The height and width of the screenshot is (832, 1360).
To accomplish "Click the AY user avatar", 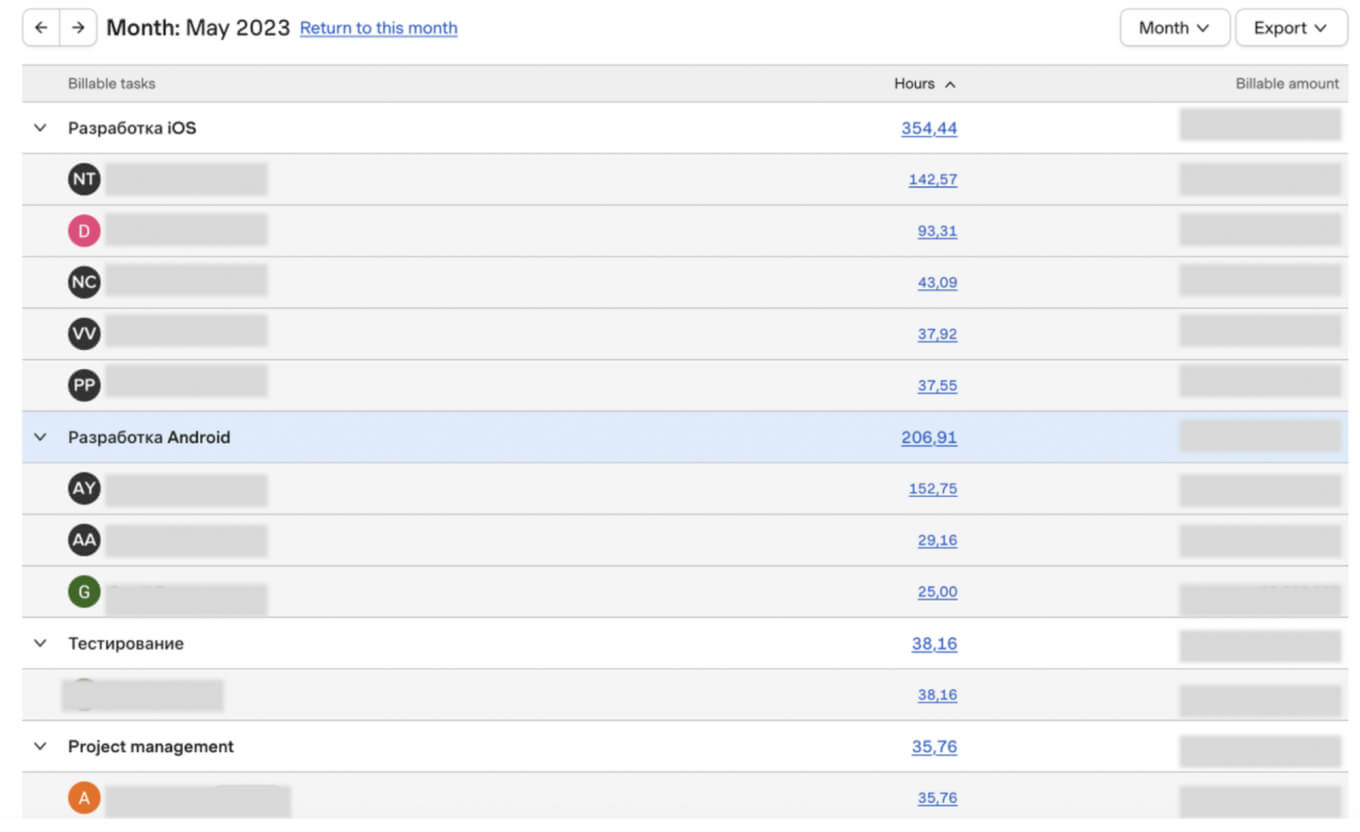I will tap(85, 489).
